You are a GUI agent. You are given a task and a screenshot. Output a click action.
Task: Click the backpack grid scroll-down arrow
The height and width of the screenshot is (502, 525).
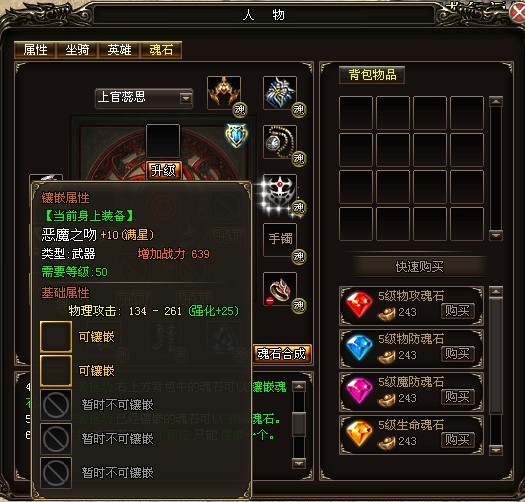pos(496,235)
